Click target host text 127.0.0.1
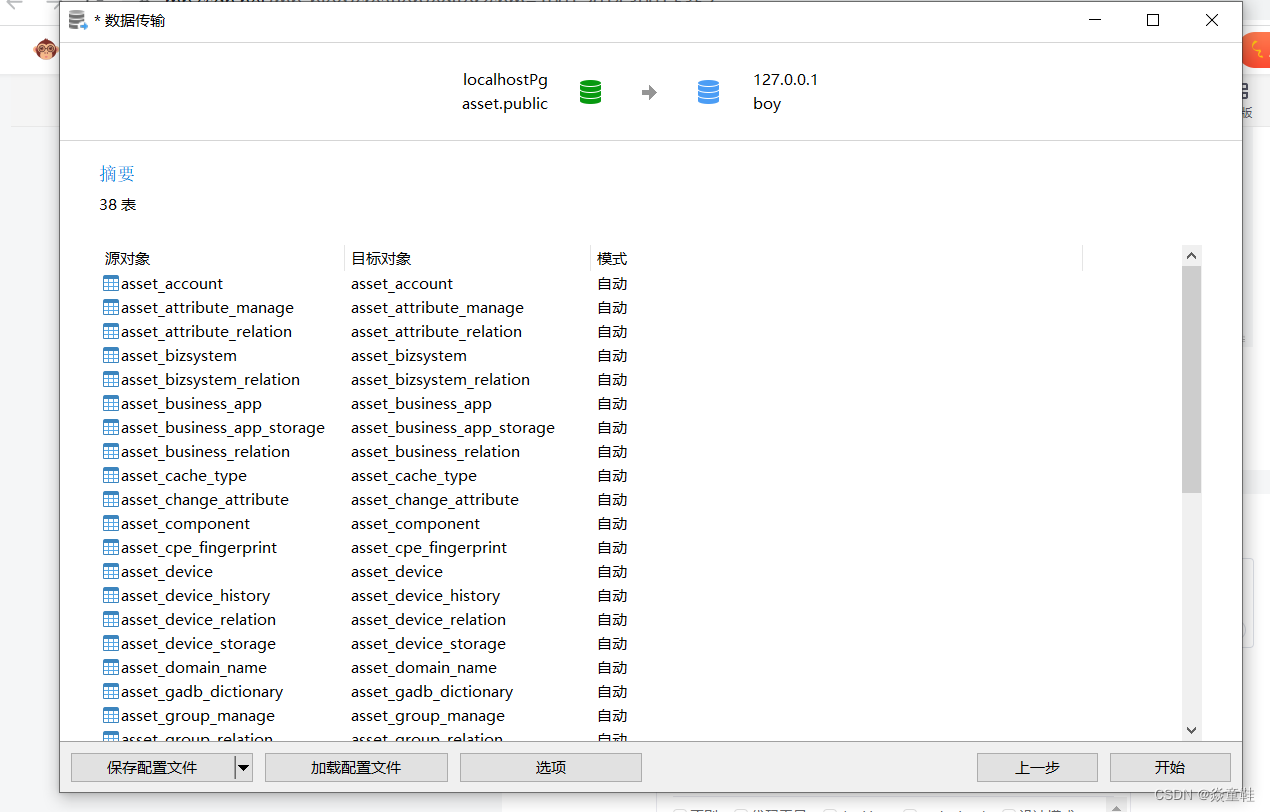 (x=785, y=80)
